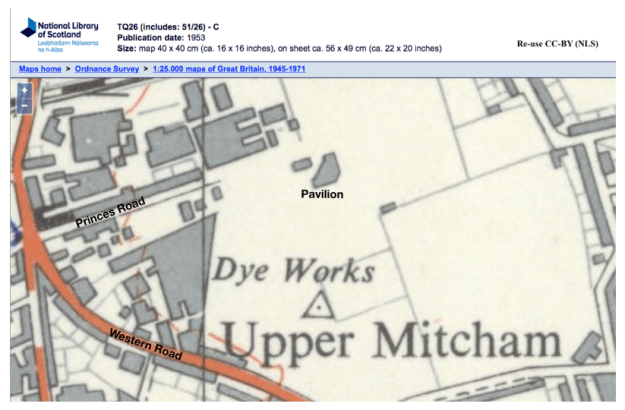Viewport: 625px width, 410px height.
Task: Click the Western Road label
Action: tap(143, 345)
